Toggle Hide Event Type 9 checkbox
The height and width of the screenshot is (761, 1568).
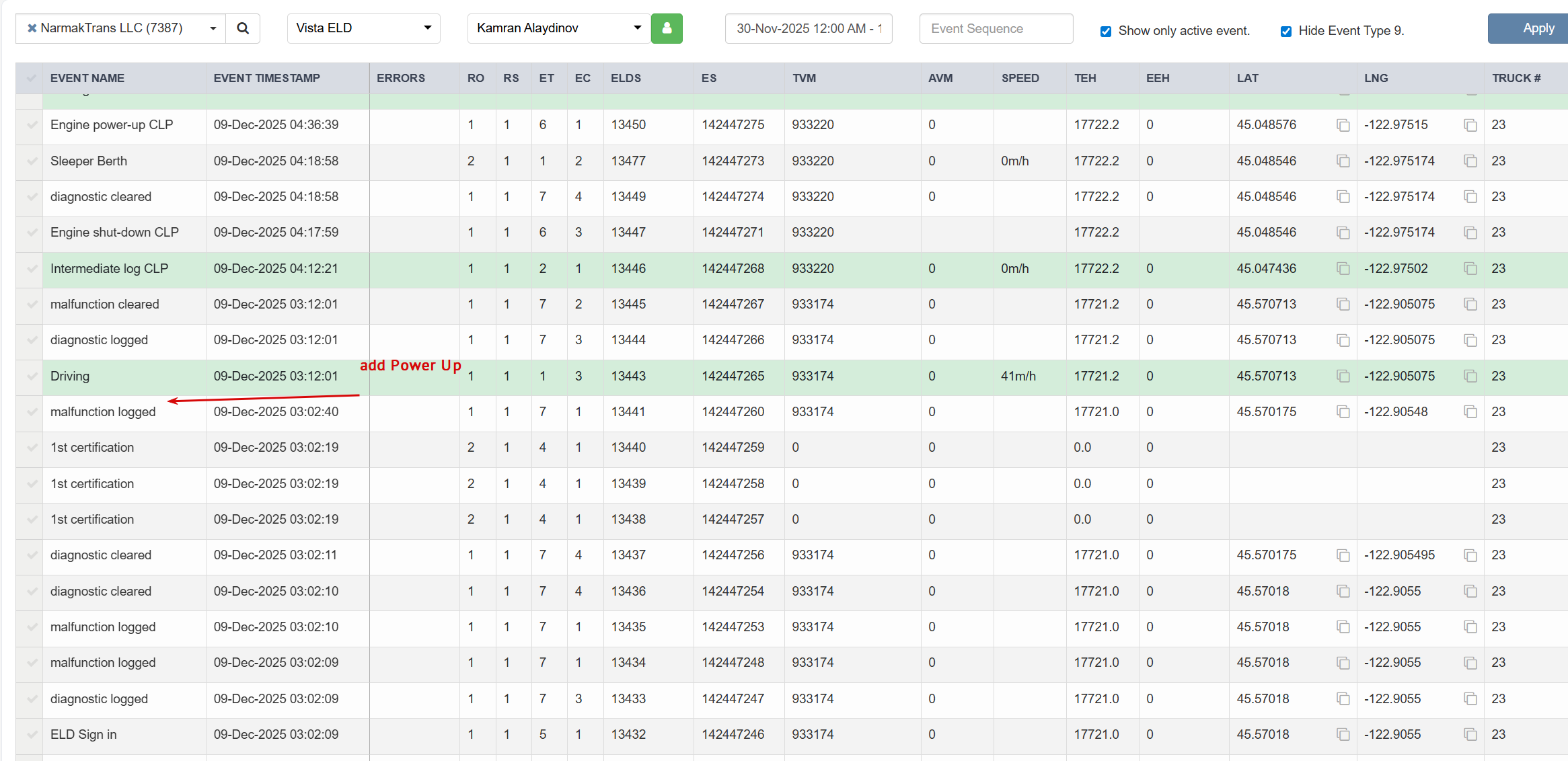coord(1286,31)
